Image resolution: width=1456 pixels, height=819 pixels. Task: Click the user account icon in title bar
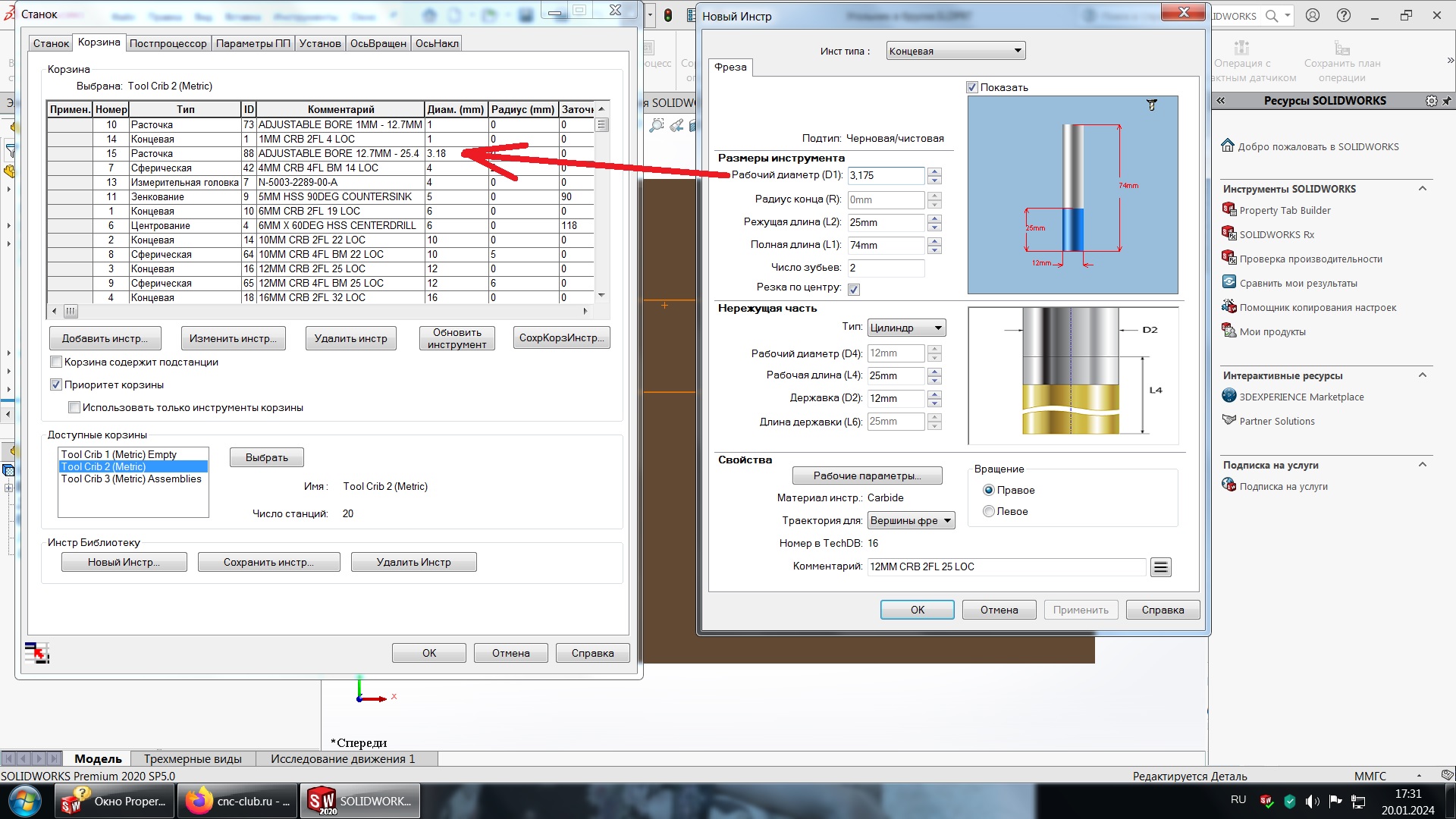click(x=1313, y=15)
